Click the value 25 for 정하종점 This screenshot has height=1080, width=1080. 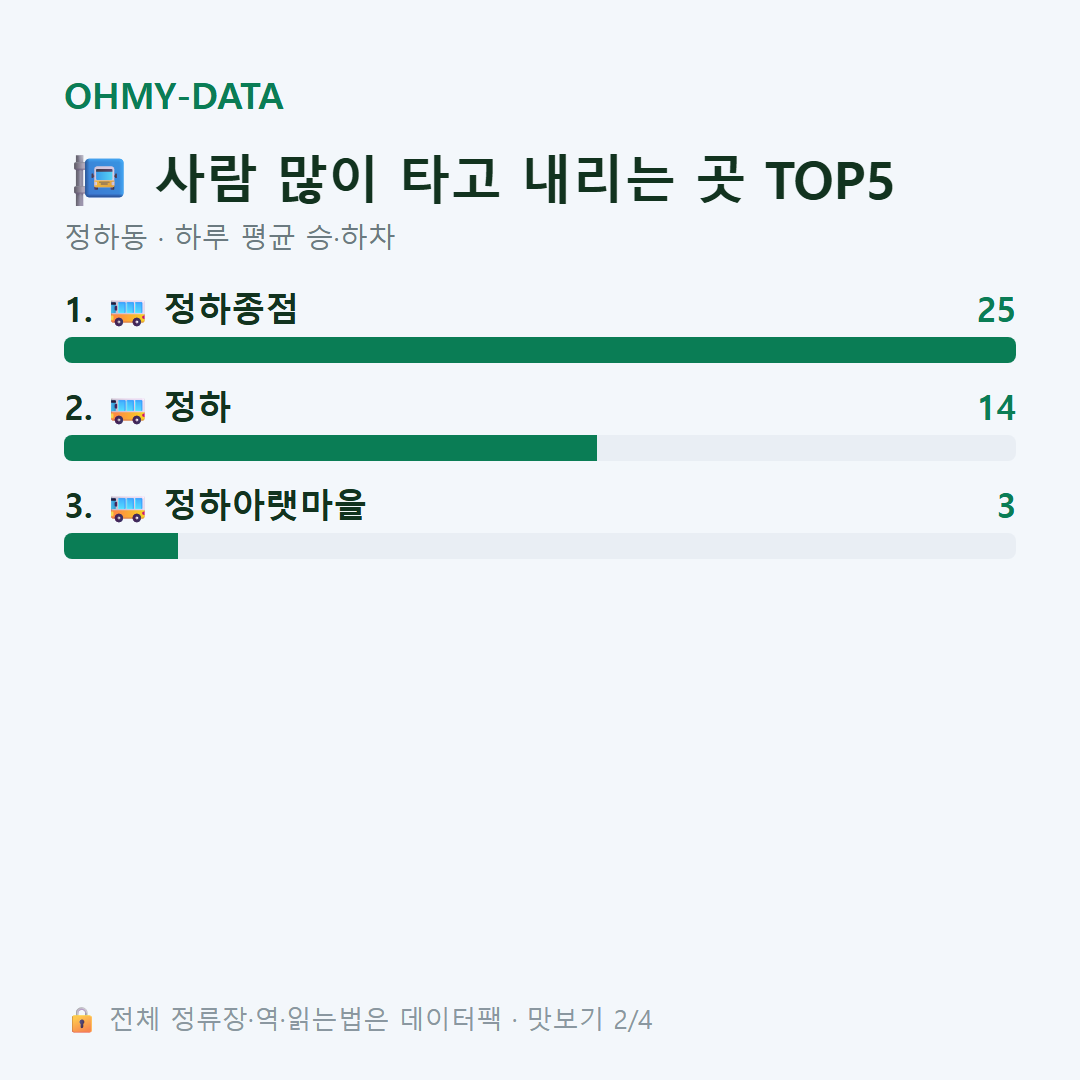click(x=996, y=310)
